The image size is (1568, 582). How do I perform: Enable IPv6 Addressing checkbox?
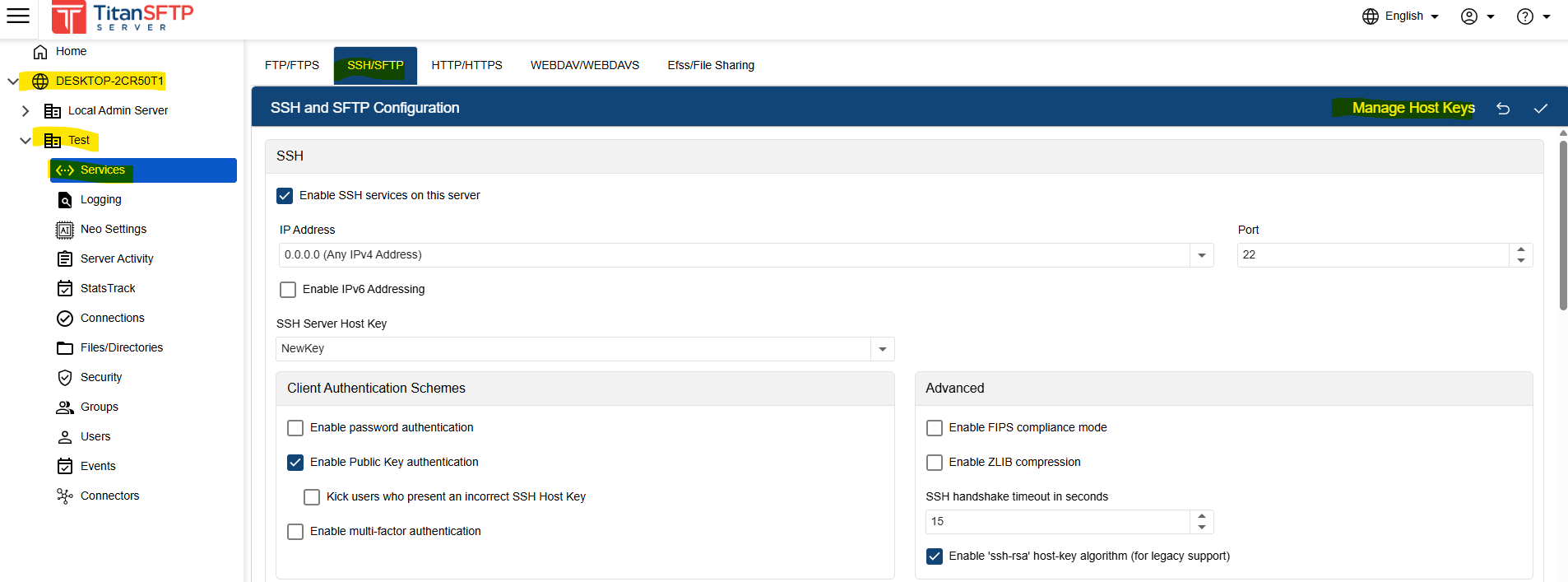coord(288,290)
